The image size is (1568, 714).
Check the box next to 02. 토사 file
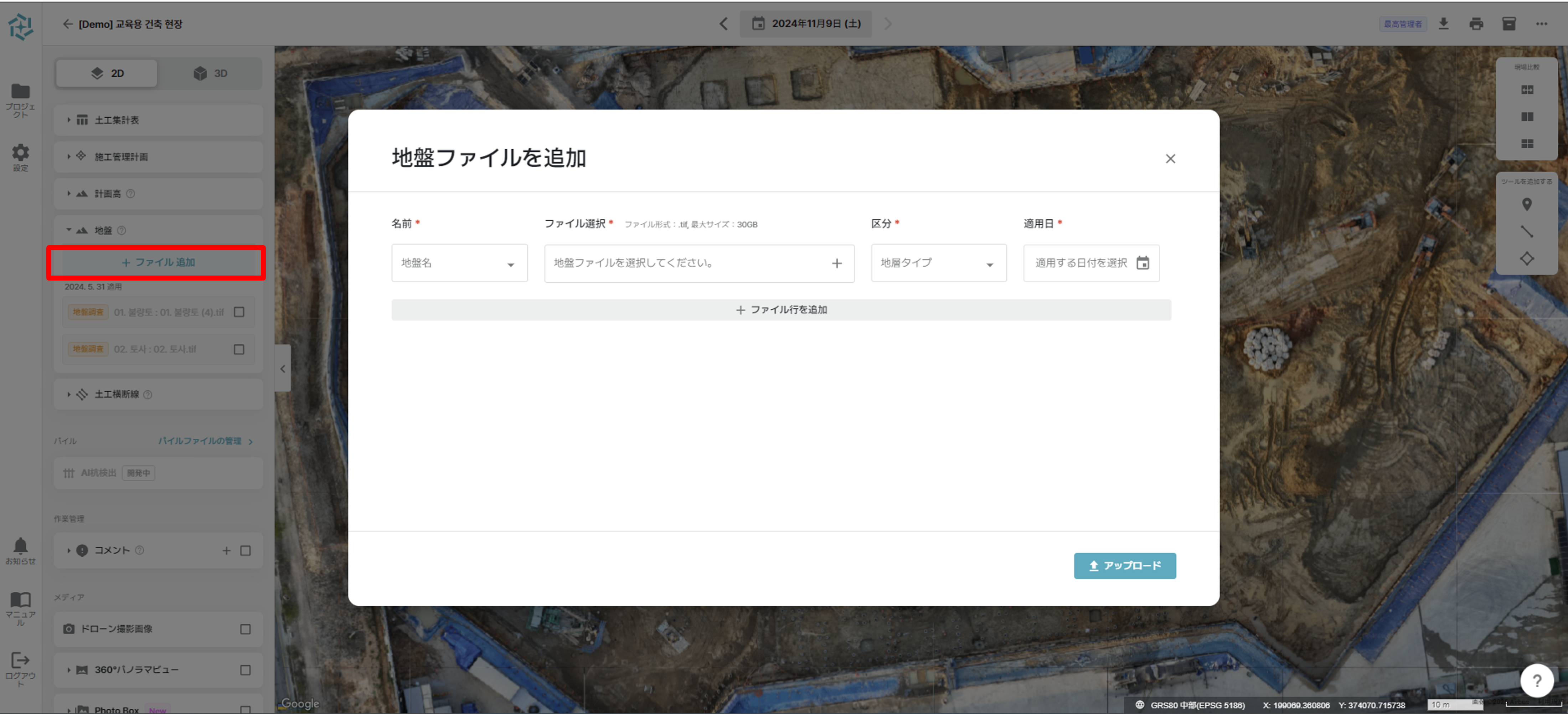tap(239, 349)
